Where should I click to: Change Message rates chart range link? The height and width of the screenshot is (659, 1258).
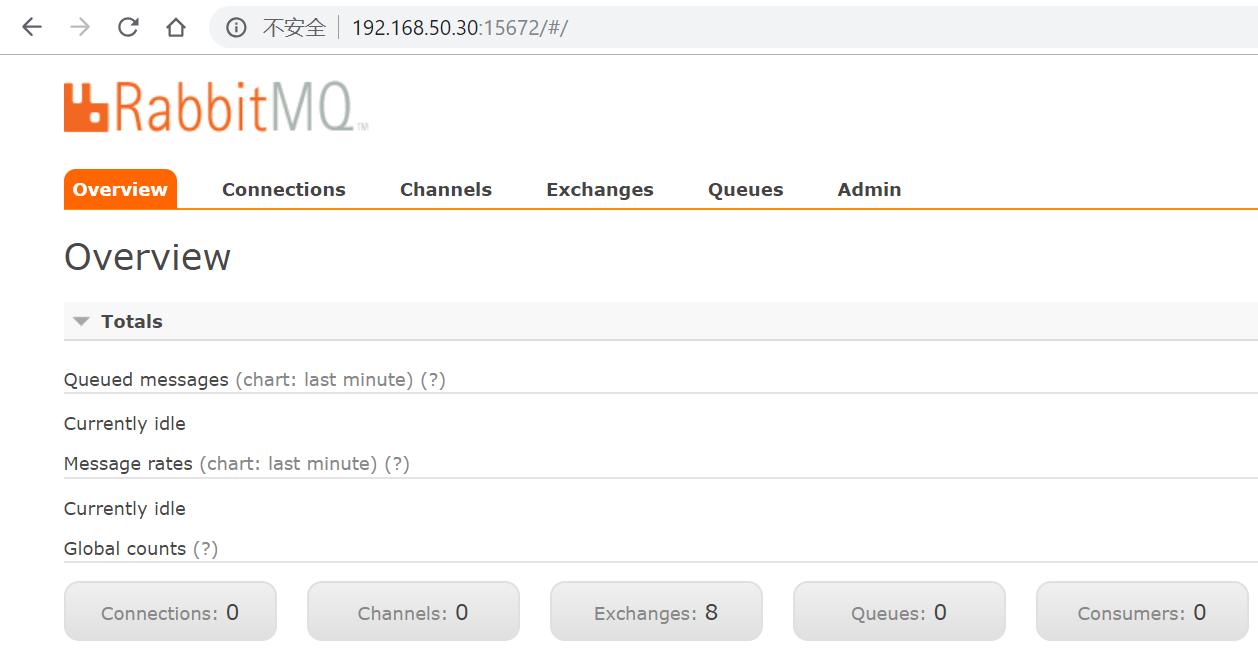coord(288,464)
